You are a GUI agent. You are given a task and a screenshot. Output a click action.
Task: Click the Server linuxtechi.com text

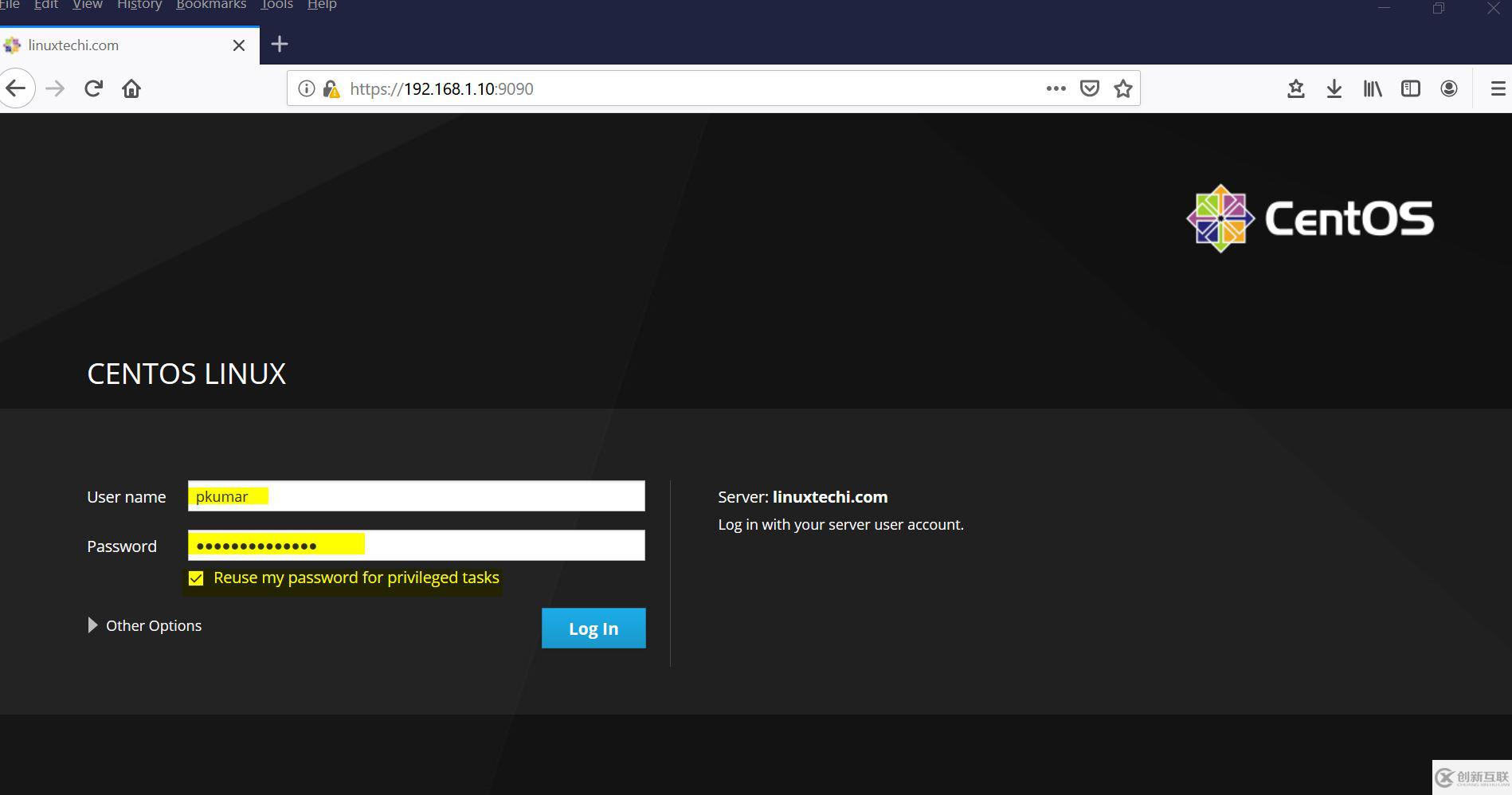coord(802,497)
